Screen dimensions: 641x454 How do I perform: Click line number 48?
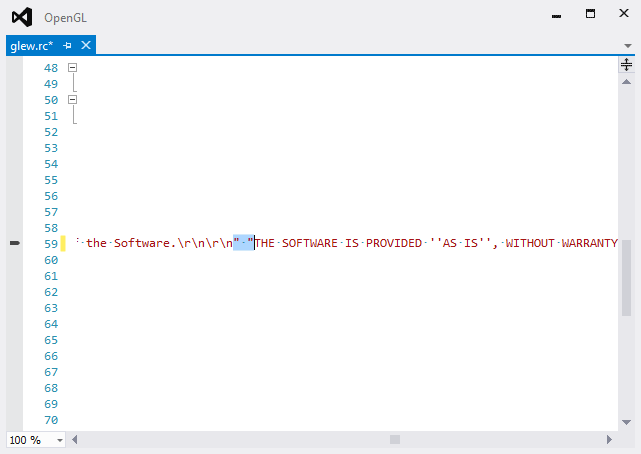51,68
